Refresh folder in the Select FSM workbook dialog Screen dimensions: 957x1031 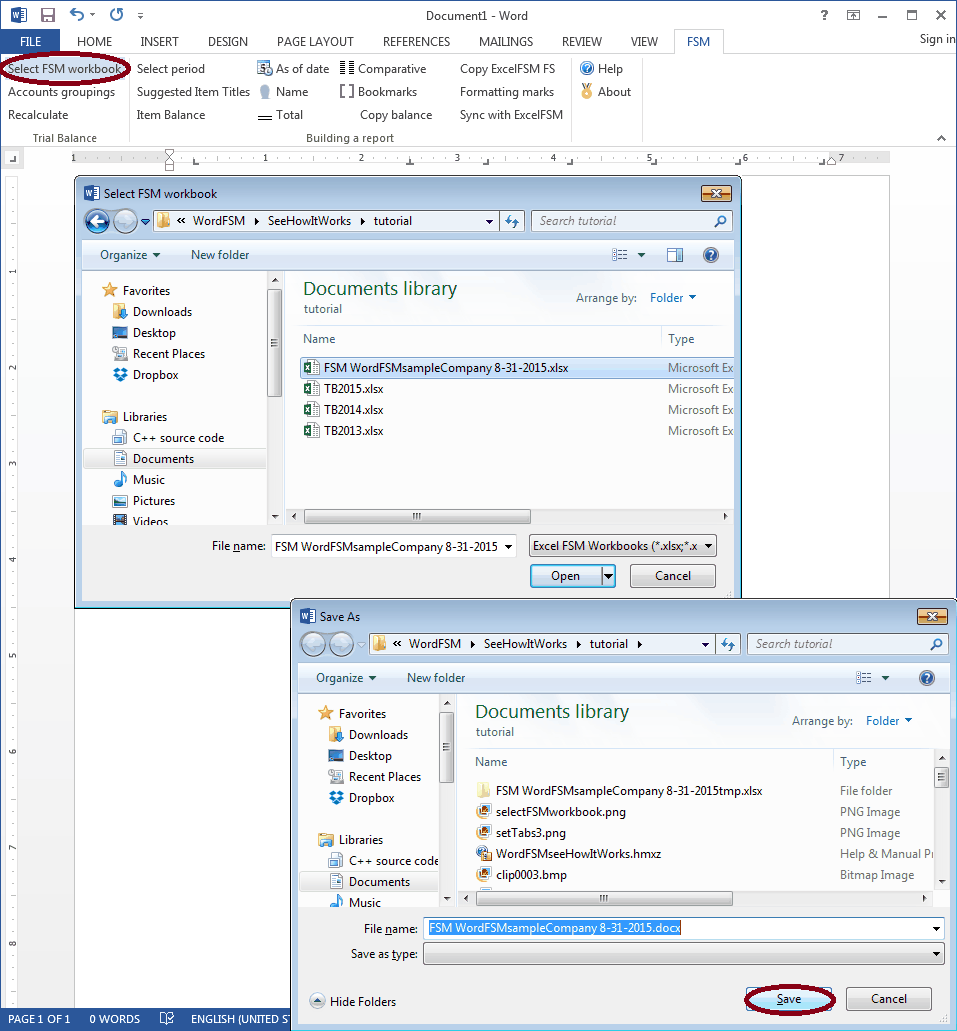512,221
